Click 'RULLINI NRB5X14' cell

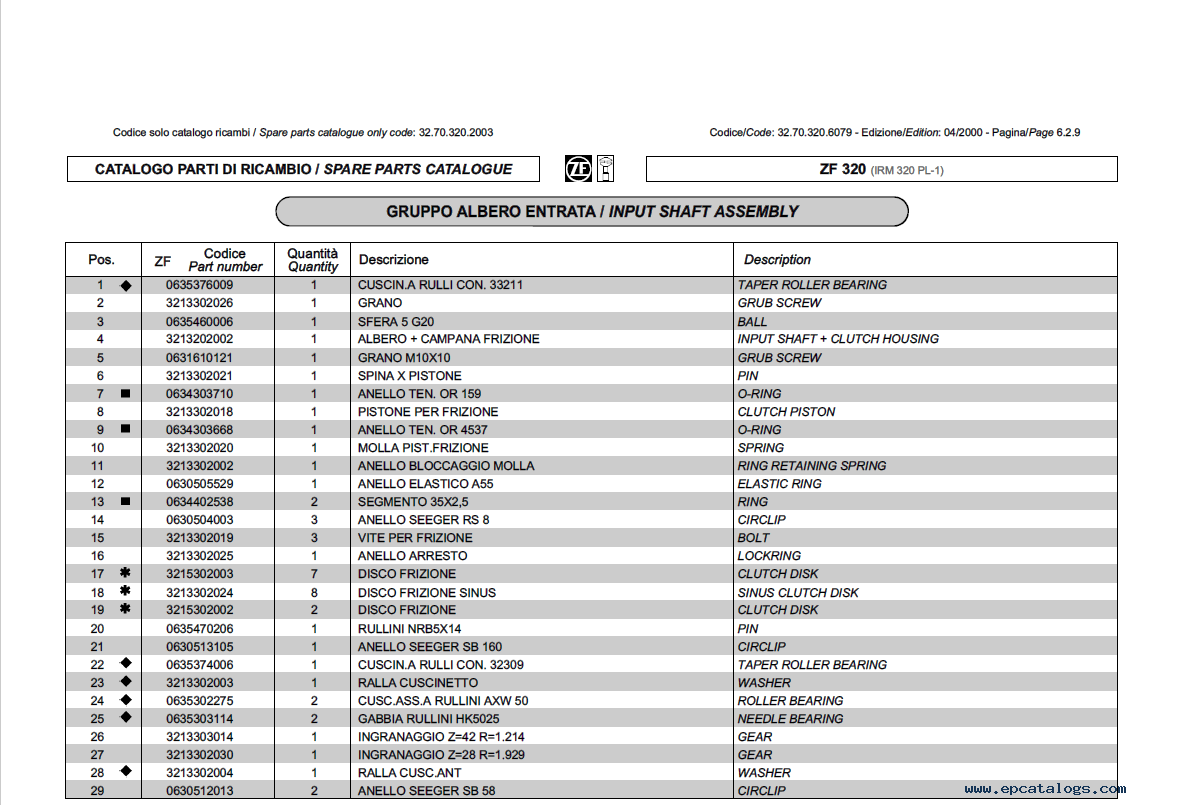tap(409, 629)
